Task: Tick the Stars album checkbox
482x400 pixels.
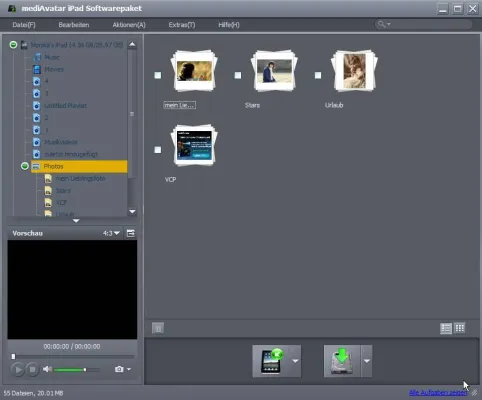Action: click(x=238, y=75)
